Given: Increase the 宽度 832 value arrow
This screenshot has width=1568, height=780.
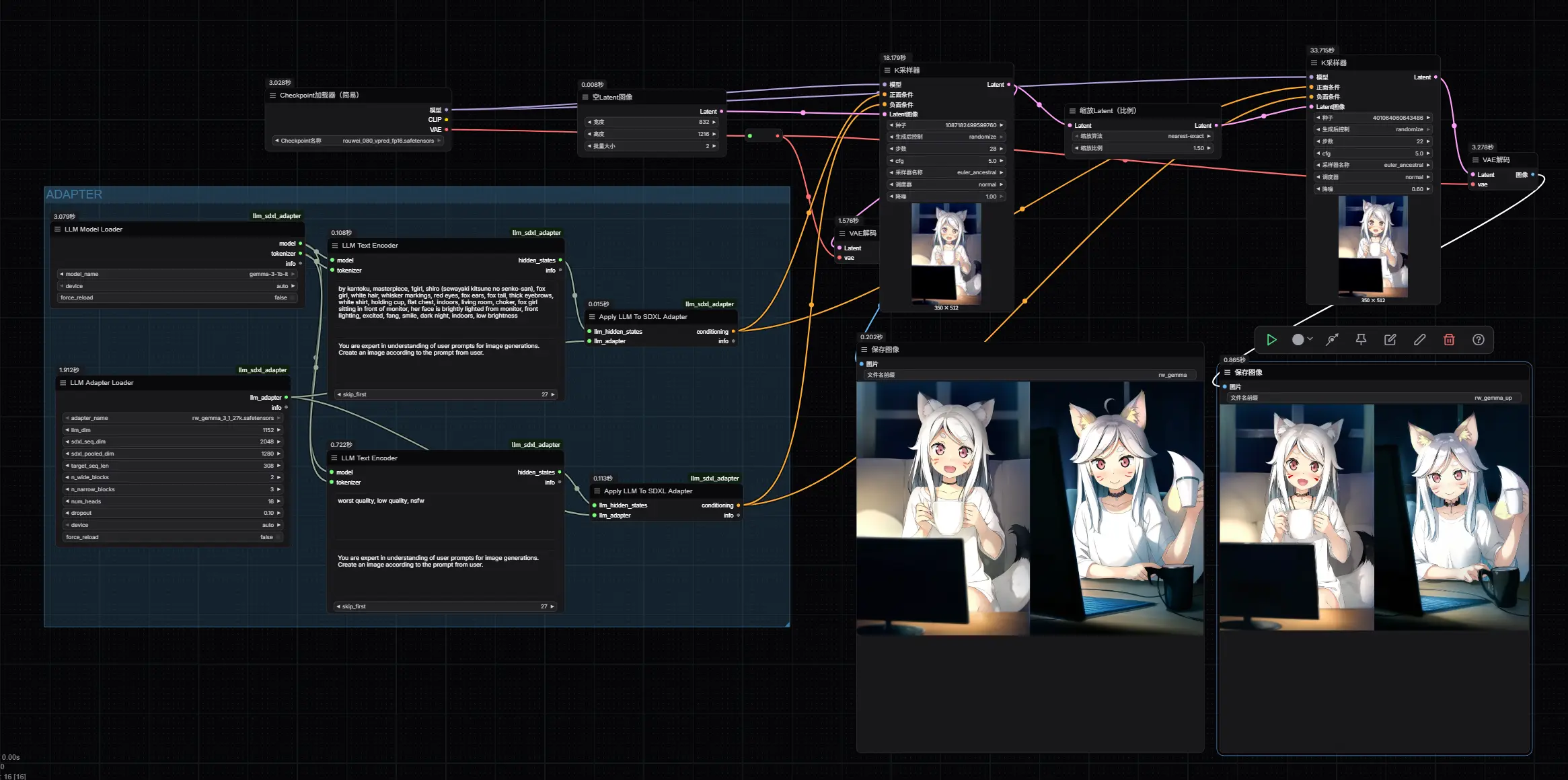Looking at the screenshot, I should pos(714,122).
